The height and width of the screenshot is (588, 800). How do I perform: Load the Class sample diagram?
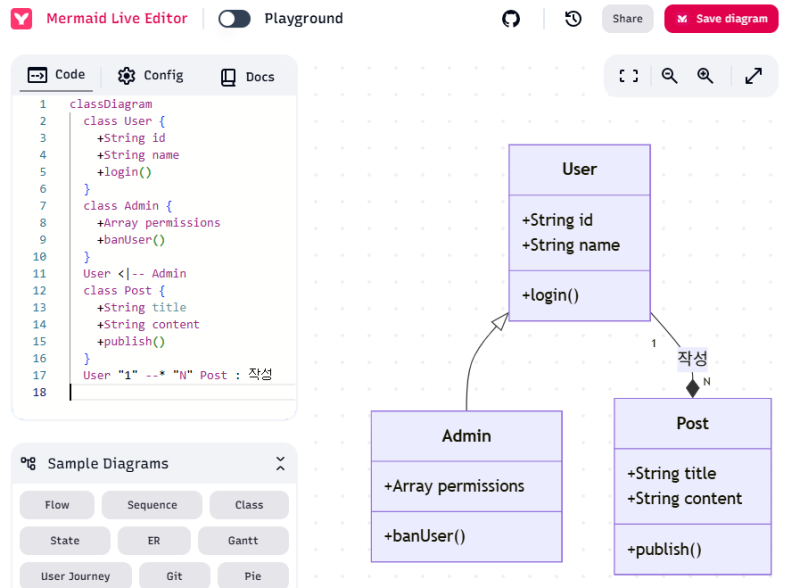point(249,505)
